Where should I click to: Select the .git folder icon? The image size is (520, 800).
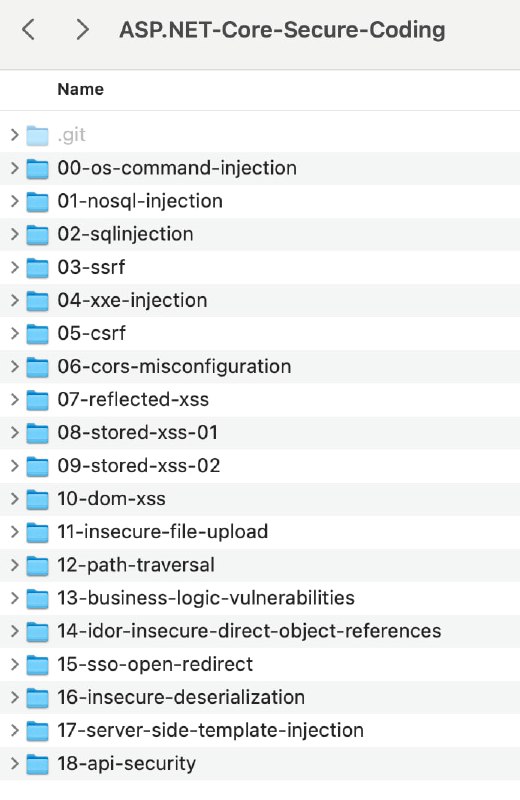[x=37, y=135]
